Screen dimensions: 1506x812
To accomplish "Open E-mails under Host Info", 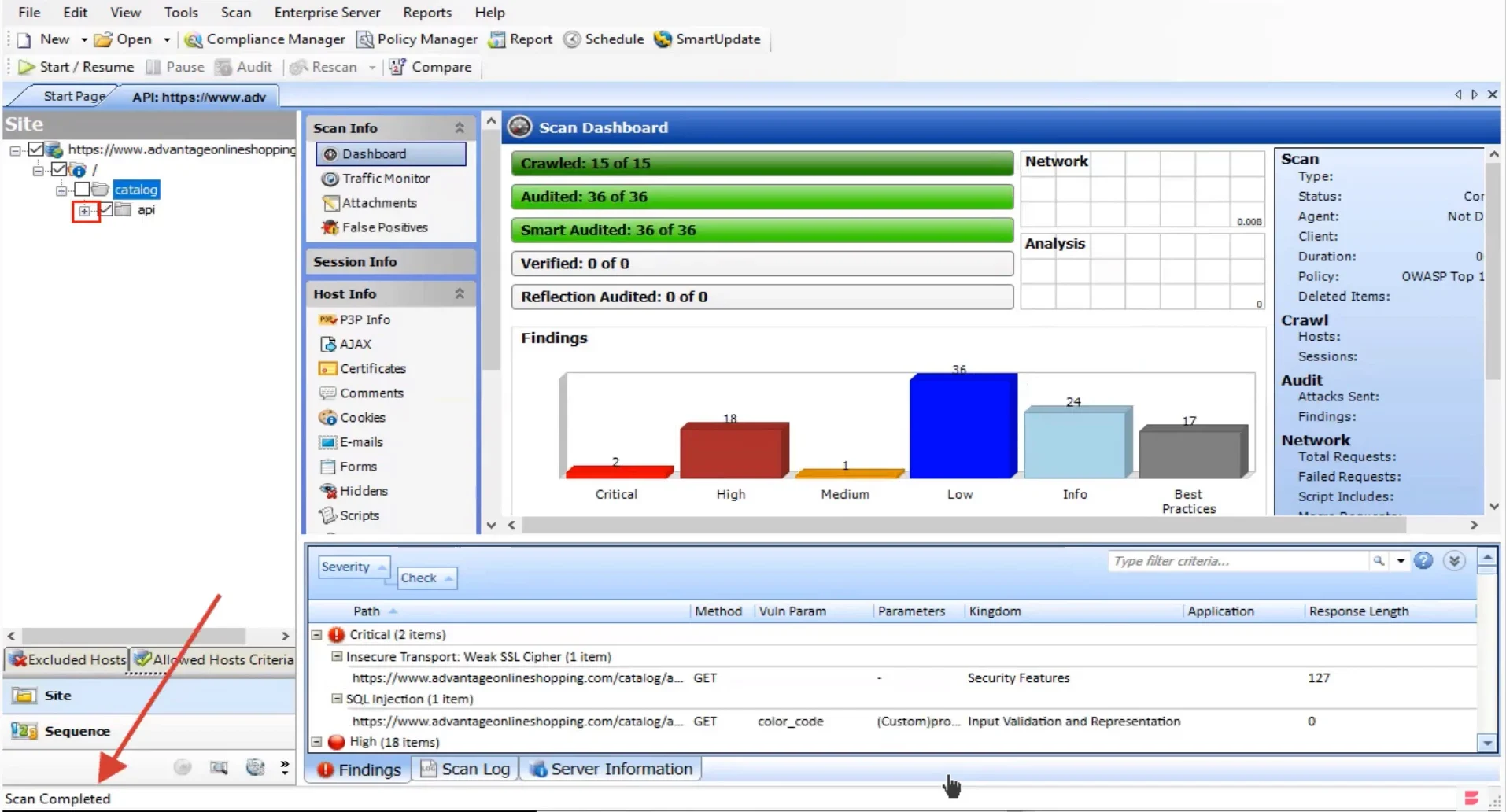I will click(x=352, y=442).
